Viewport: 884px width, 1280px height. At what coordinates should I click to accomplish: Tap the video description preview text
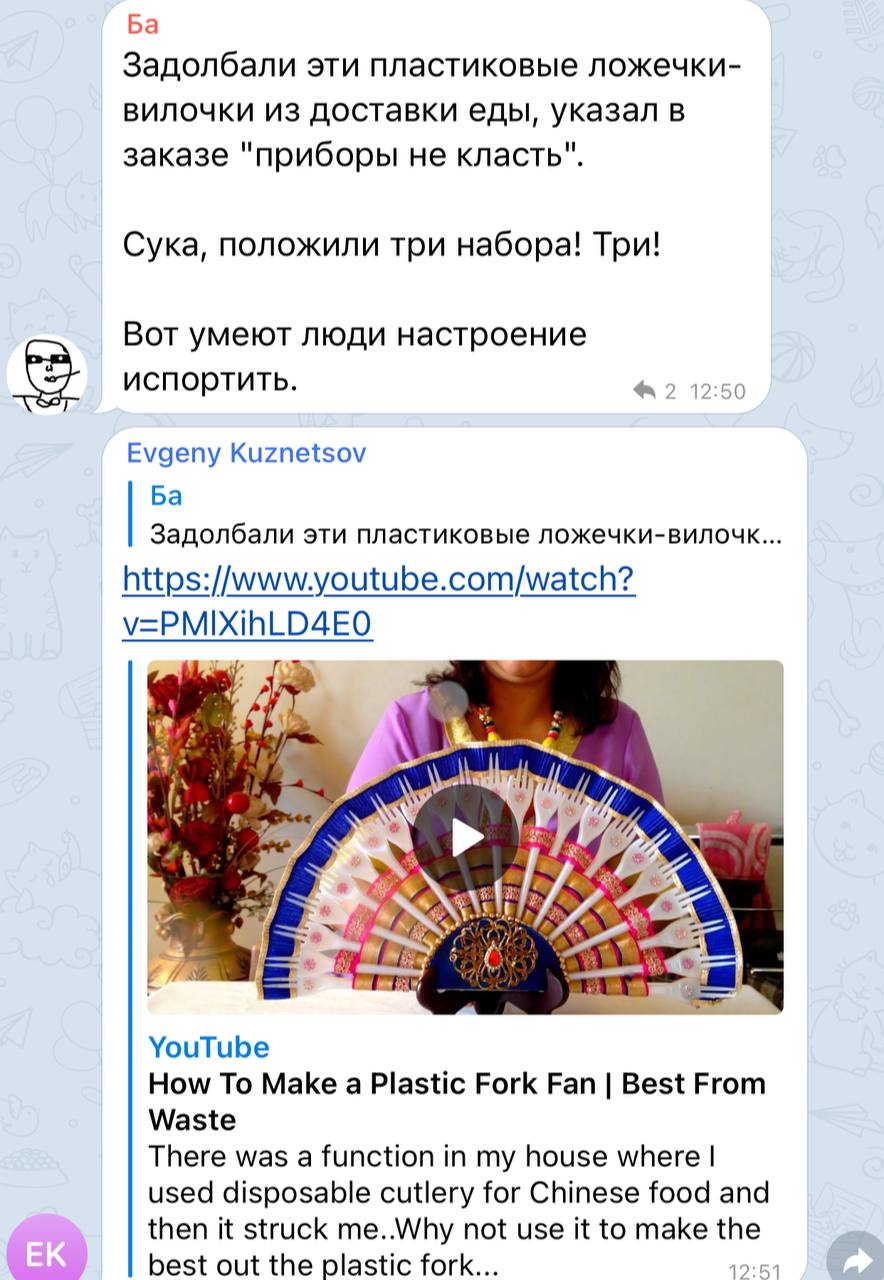pos(459,1210)
